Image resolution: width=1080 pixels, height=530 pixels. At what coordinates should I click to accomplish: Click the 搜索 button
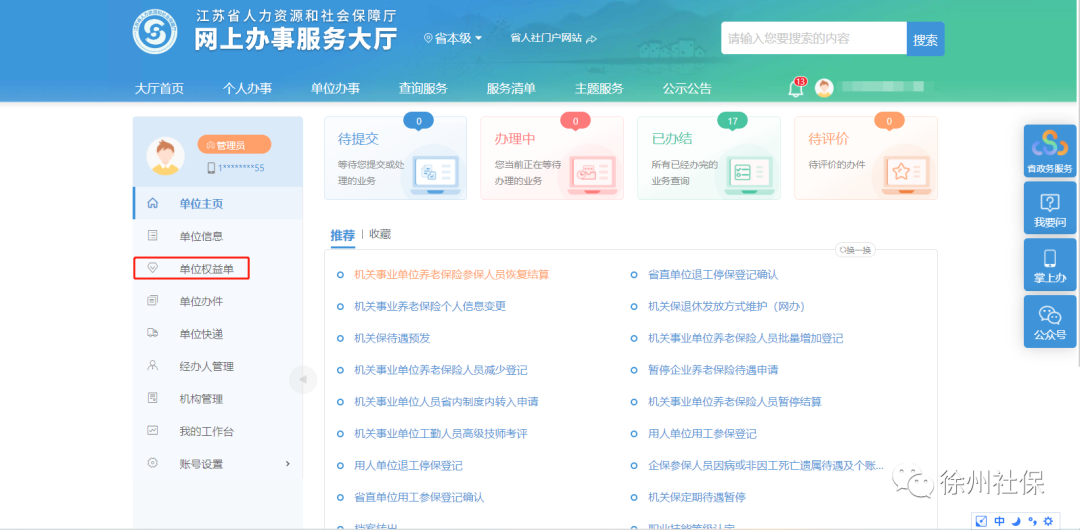pos(925,39)
